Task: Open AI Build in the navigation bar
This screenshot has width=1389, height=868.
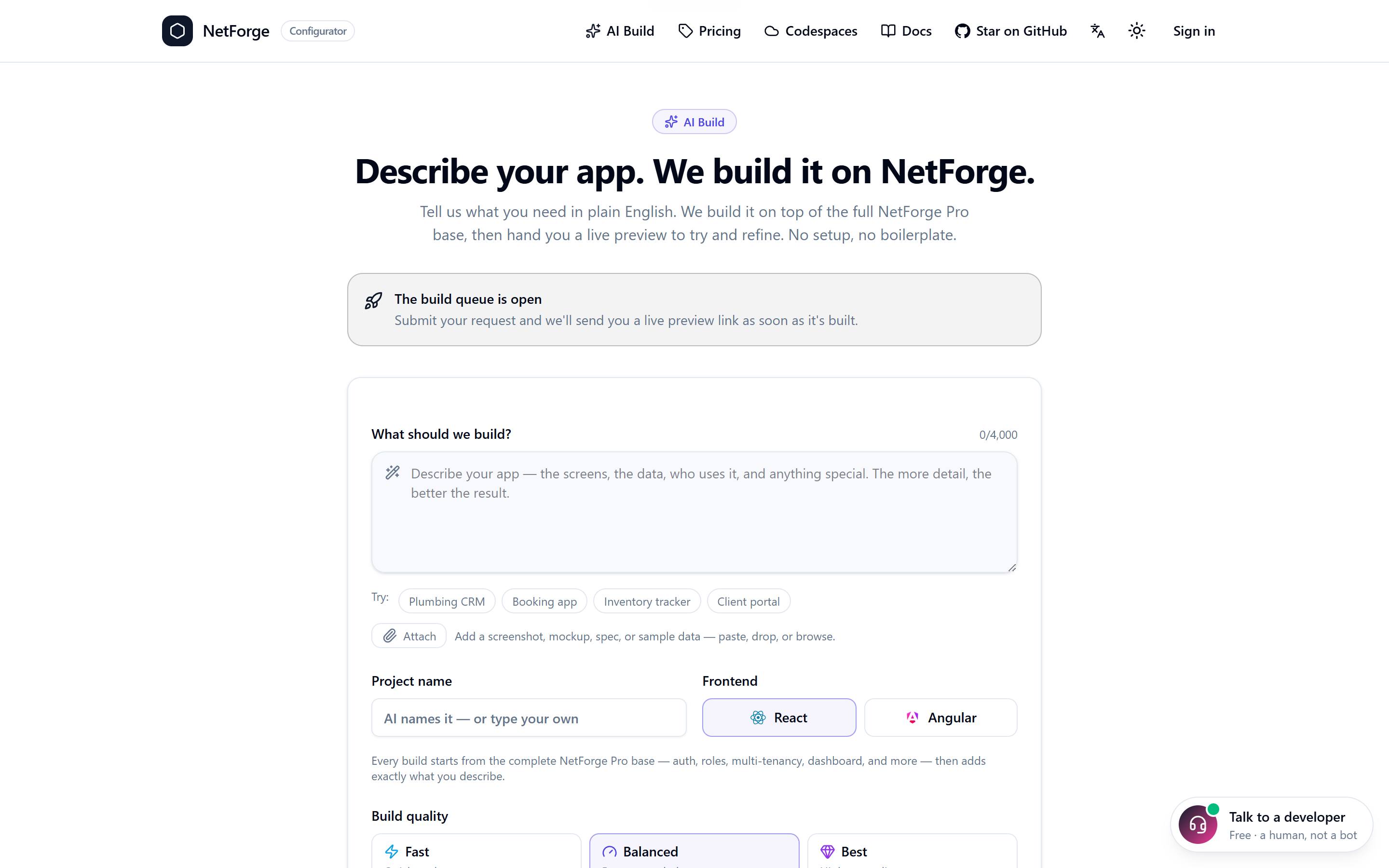Action: 620,31
